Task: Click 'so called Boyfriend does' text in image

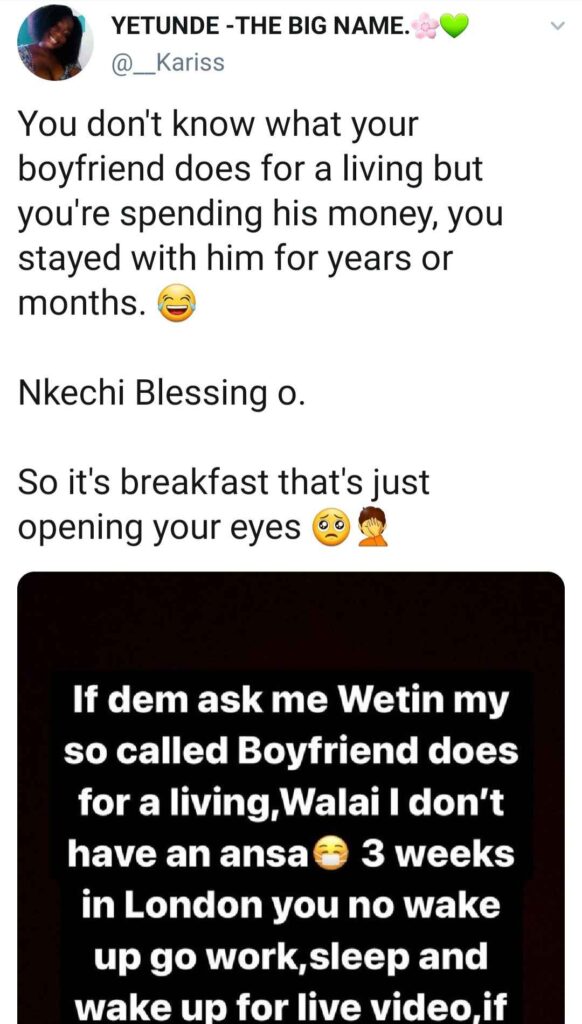Action: (x=291, y=753)
